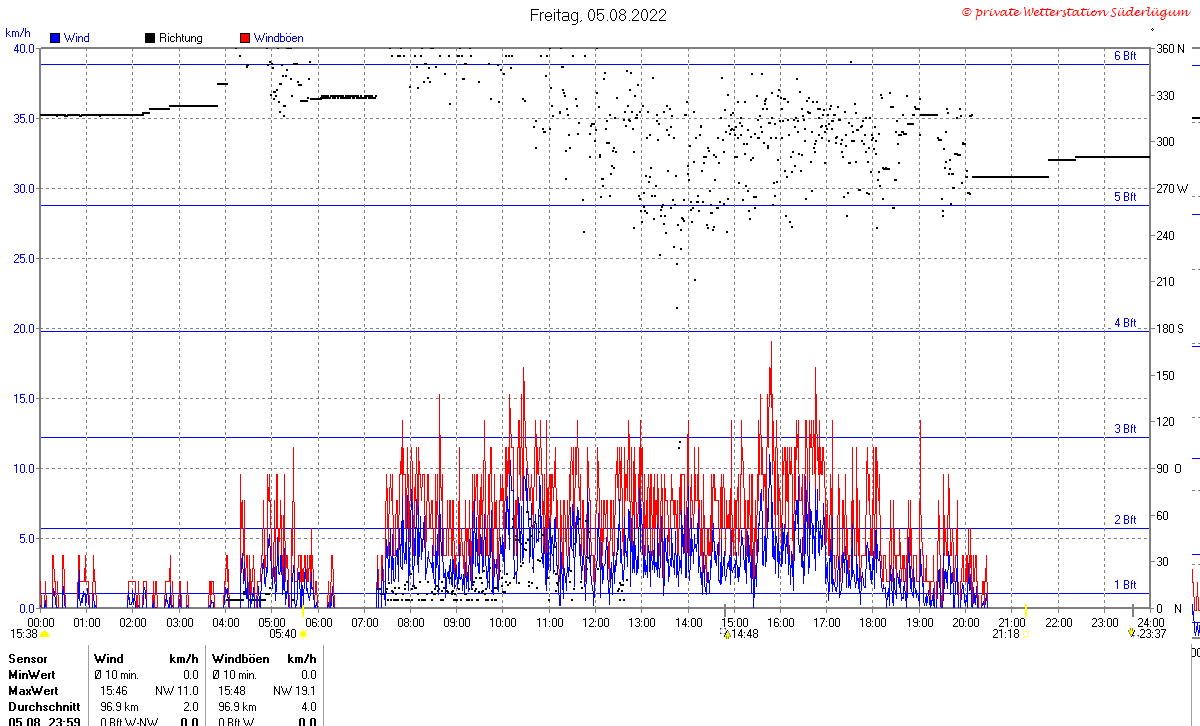The width and height of the screenshot is (1200, 726).
Task: Click the red Windböen legend square
Action: click(x=245, y=38)
